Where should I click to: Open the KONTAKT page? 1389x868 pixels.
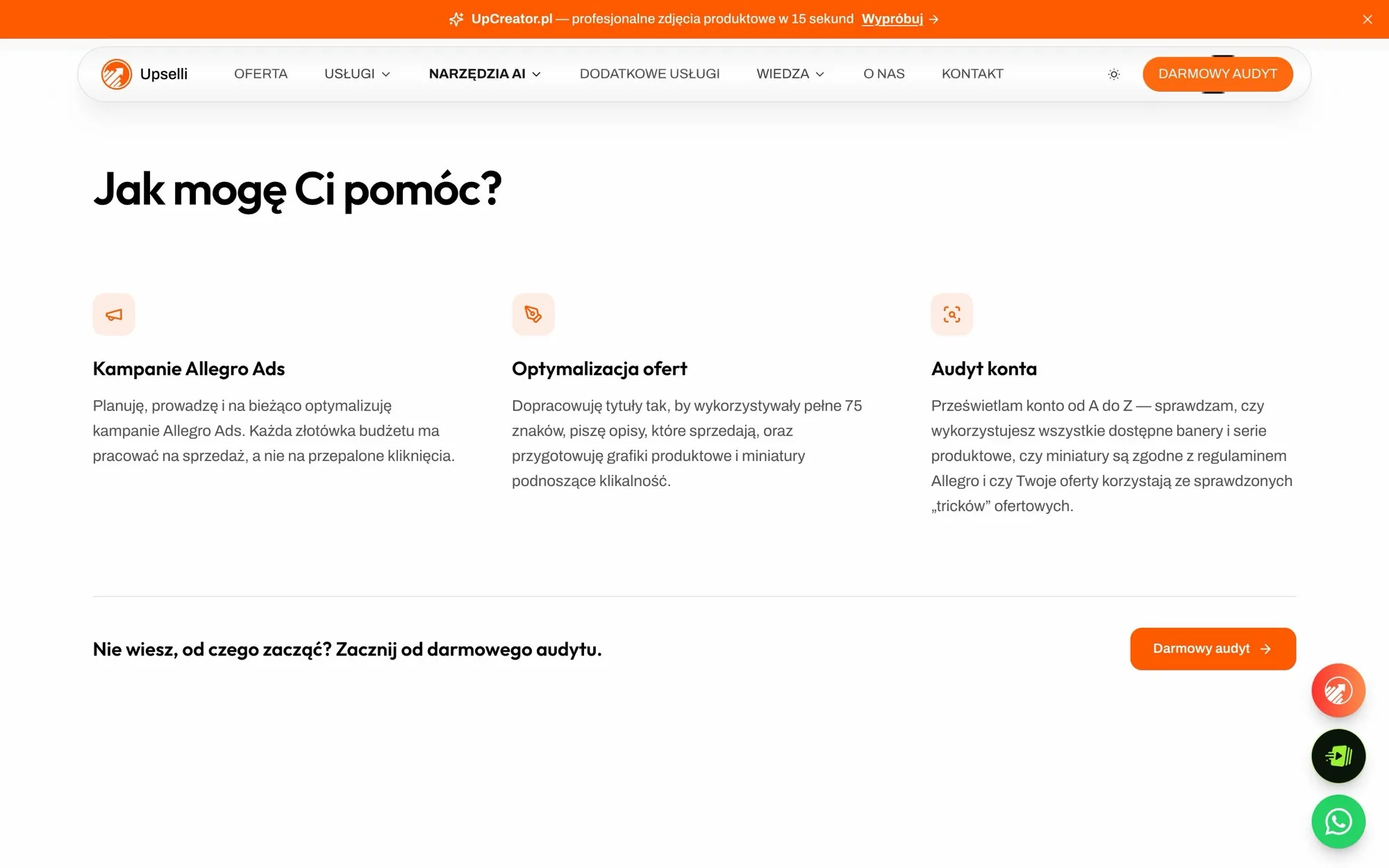tap(972, 74)
